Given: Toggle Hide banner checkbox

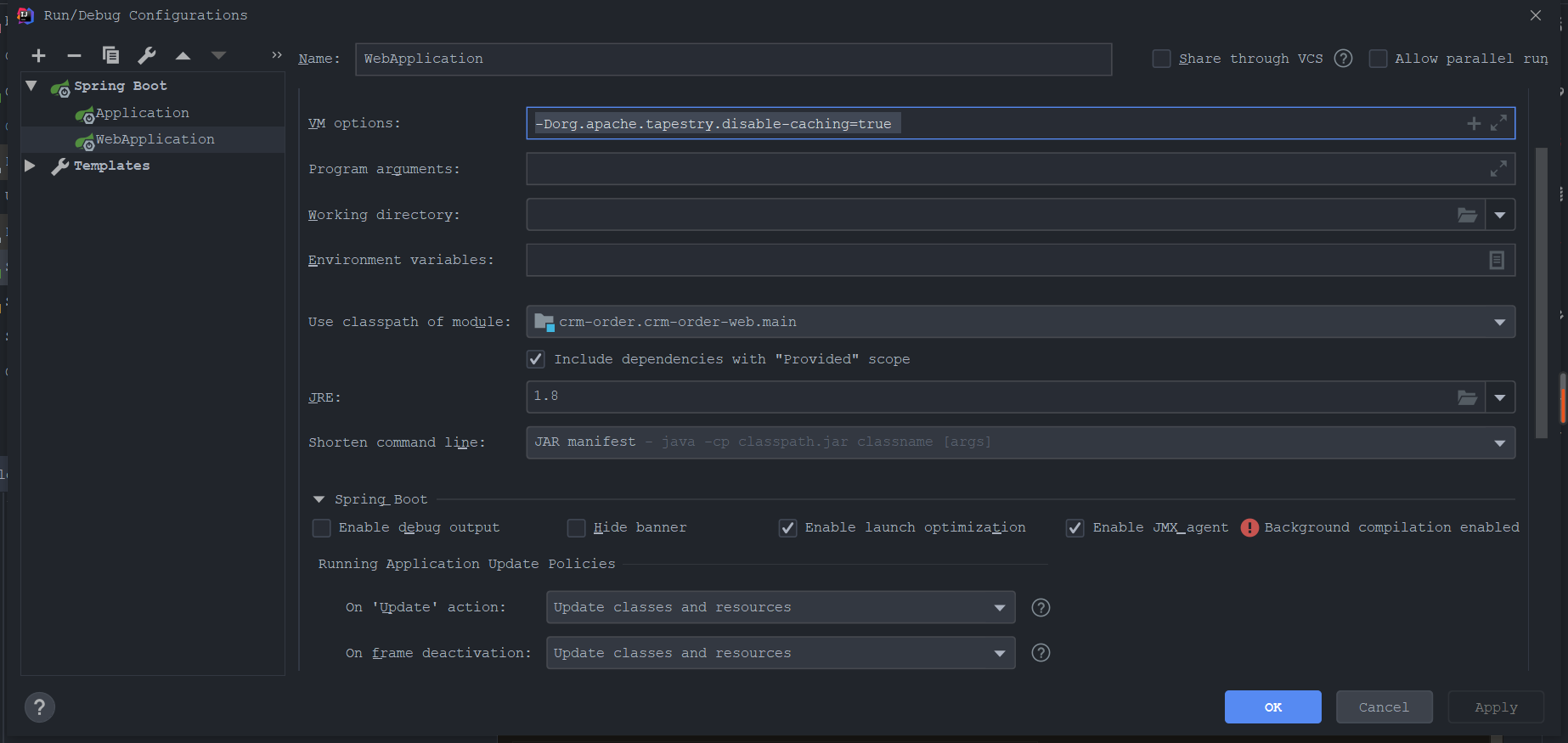Looking at the screenshot, I should tap(576, 528).
